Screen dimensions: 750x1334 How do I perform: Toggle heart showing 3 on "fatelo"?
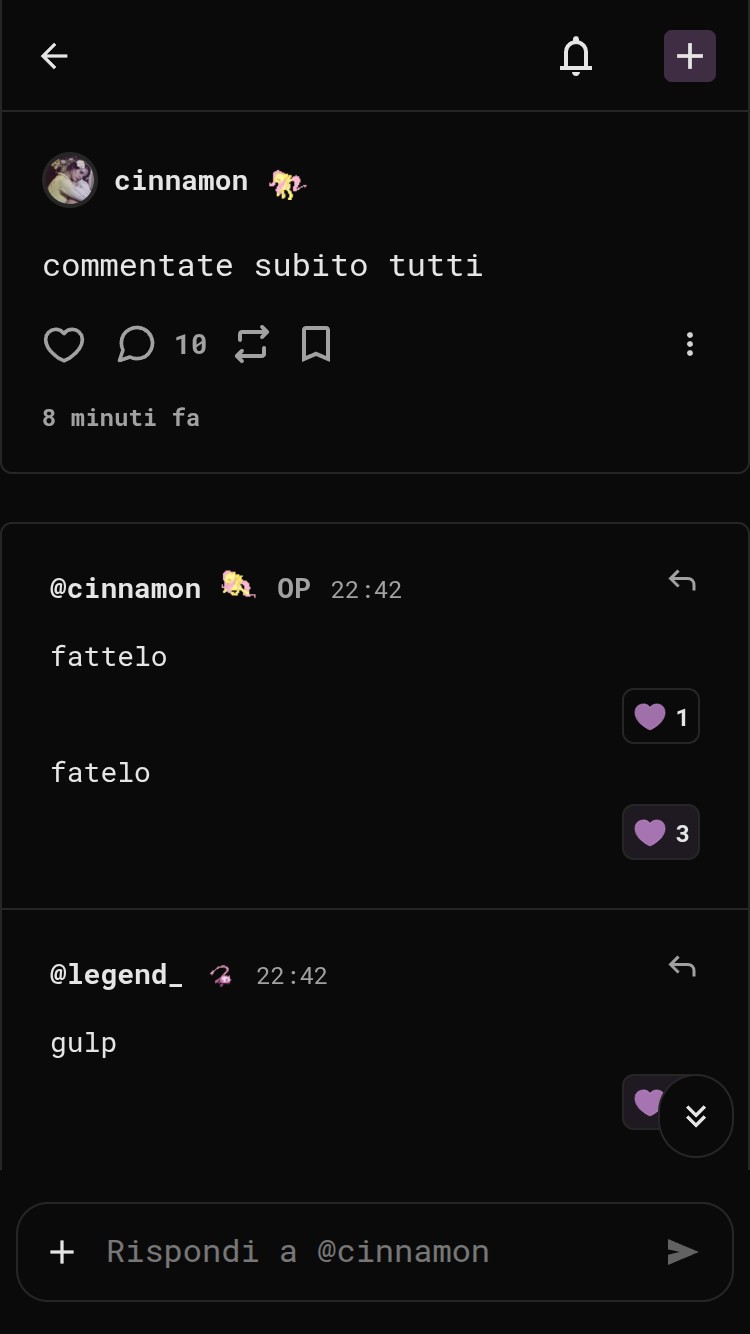click(x=661, y=833)
